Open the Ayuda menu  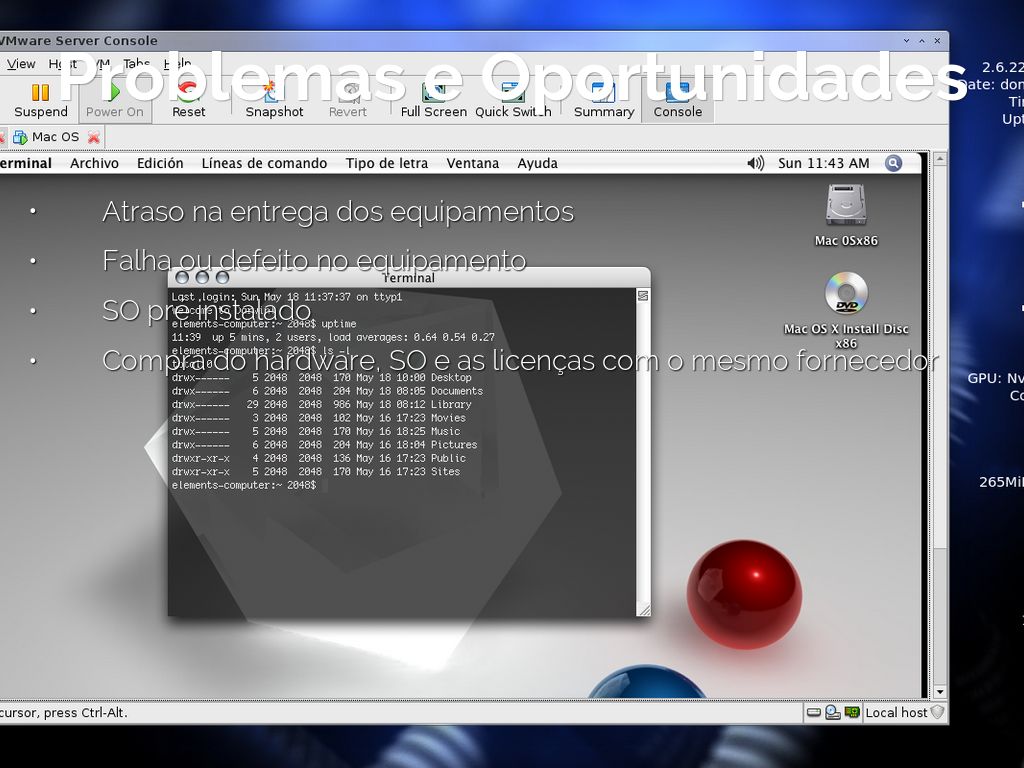pyautogui.click(x=537, y=163)
